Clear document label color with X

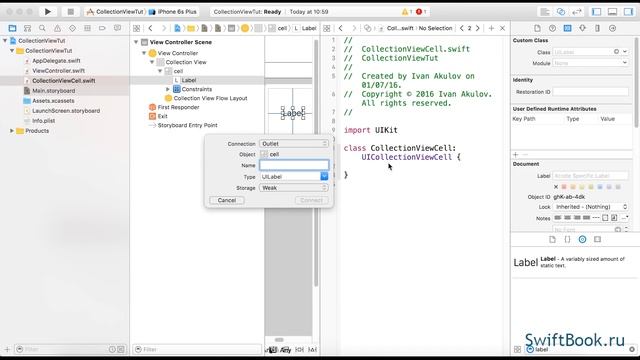(x=556, y=187)
